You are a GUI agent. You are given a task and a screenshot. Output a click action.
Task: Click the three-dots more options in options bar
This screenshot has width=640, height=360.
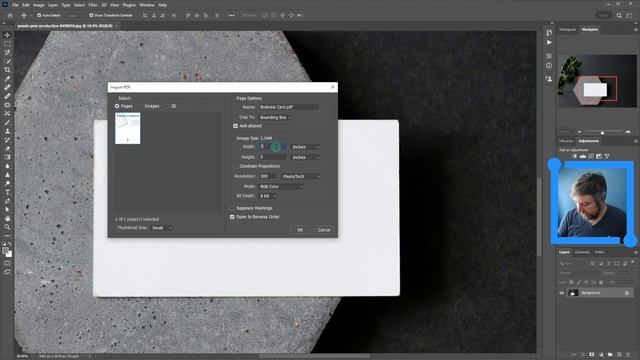click(231, 16)
